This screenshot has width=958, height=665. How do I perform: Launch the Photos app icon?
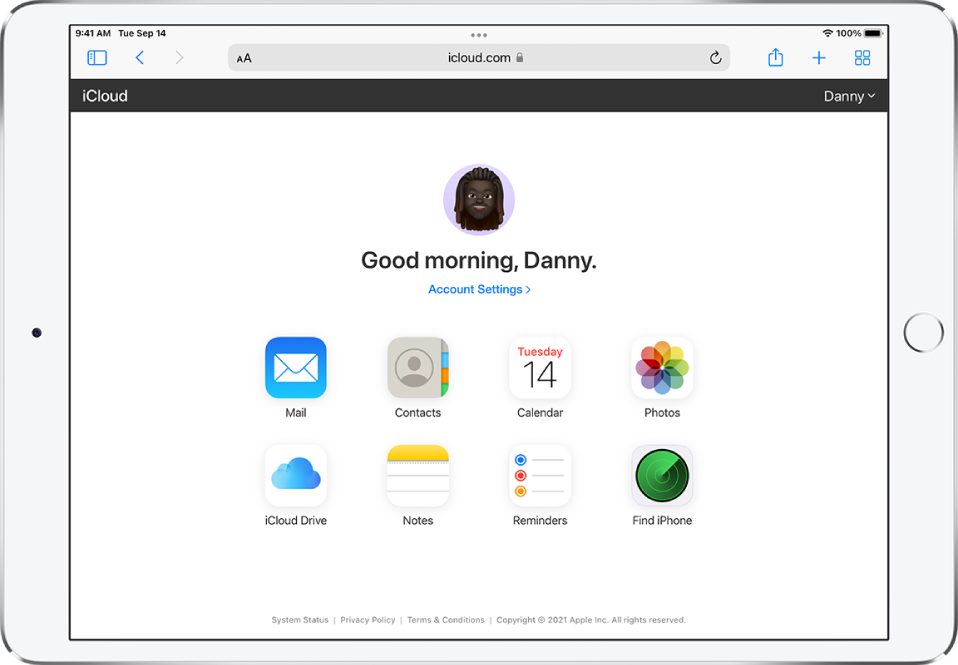click(662, 367)
